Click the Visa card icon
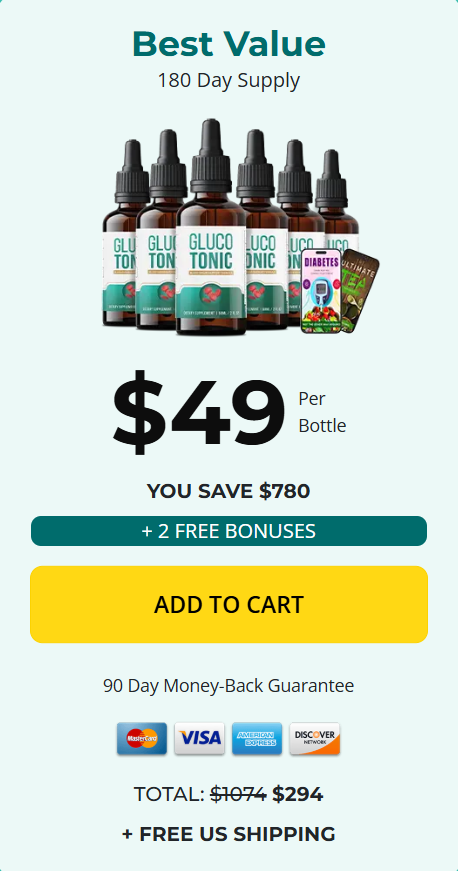 [x=199, y=738]
